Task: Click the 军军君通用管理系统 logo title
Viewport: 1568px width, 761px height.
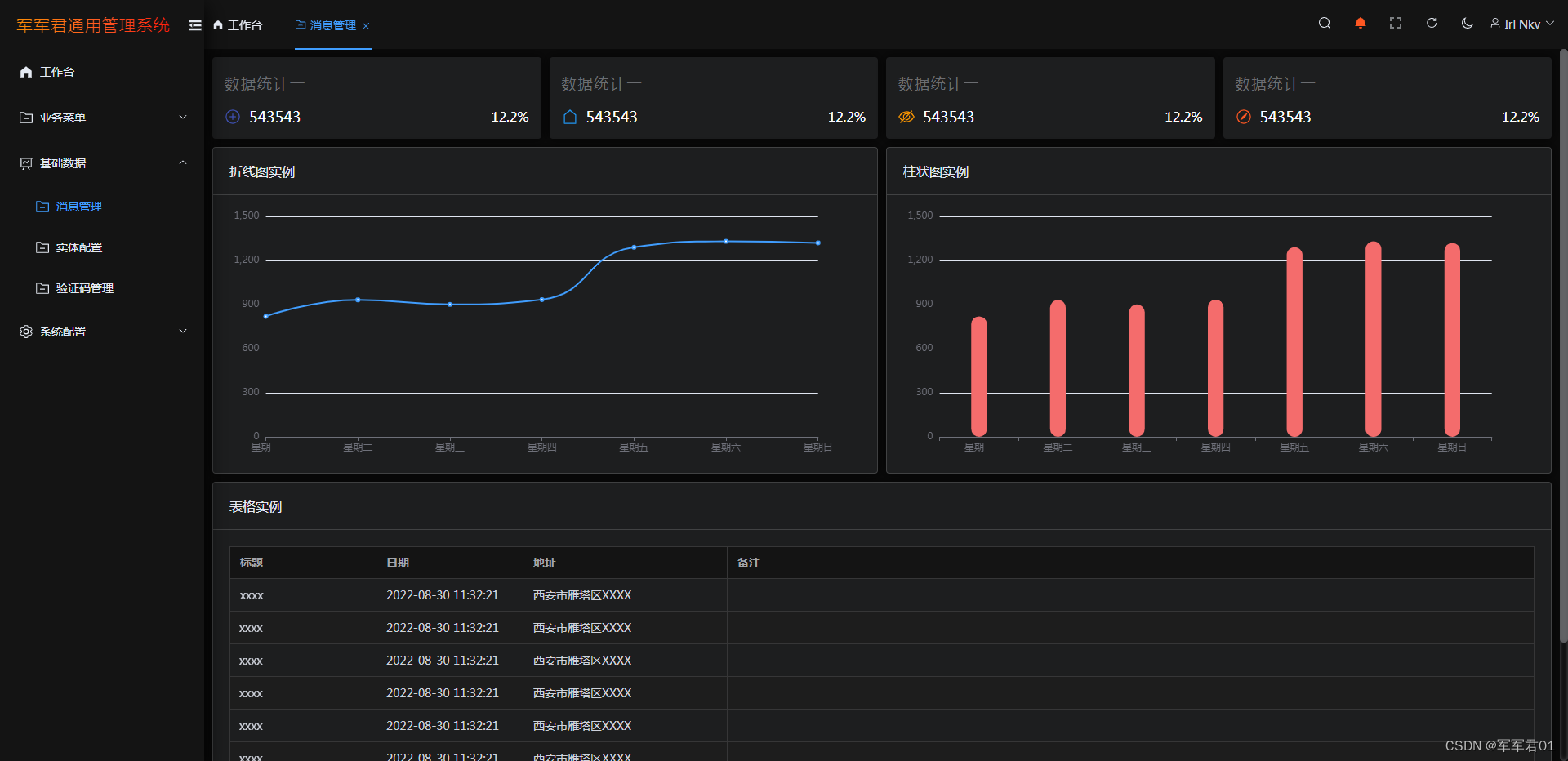Action: tap(93, 25)
